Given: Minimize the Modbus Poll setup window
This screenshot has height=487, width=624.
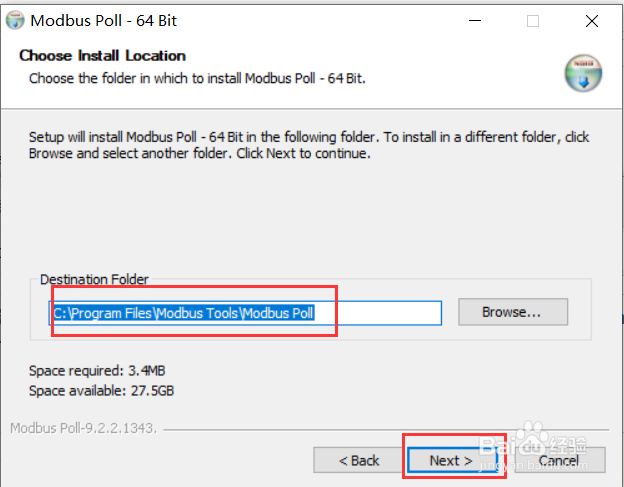Looking at the screenshot, I should coord(475,21).
